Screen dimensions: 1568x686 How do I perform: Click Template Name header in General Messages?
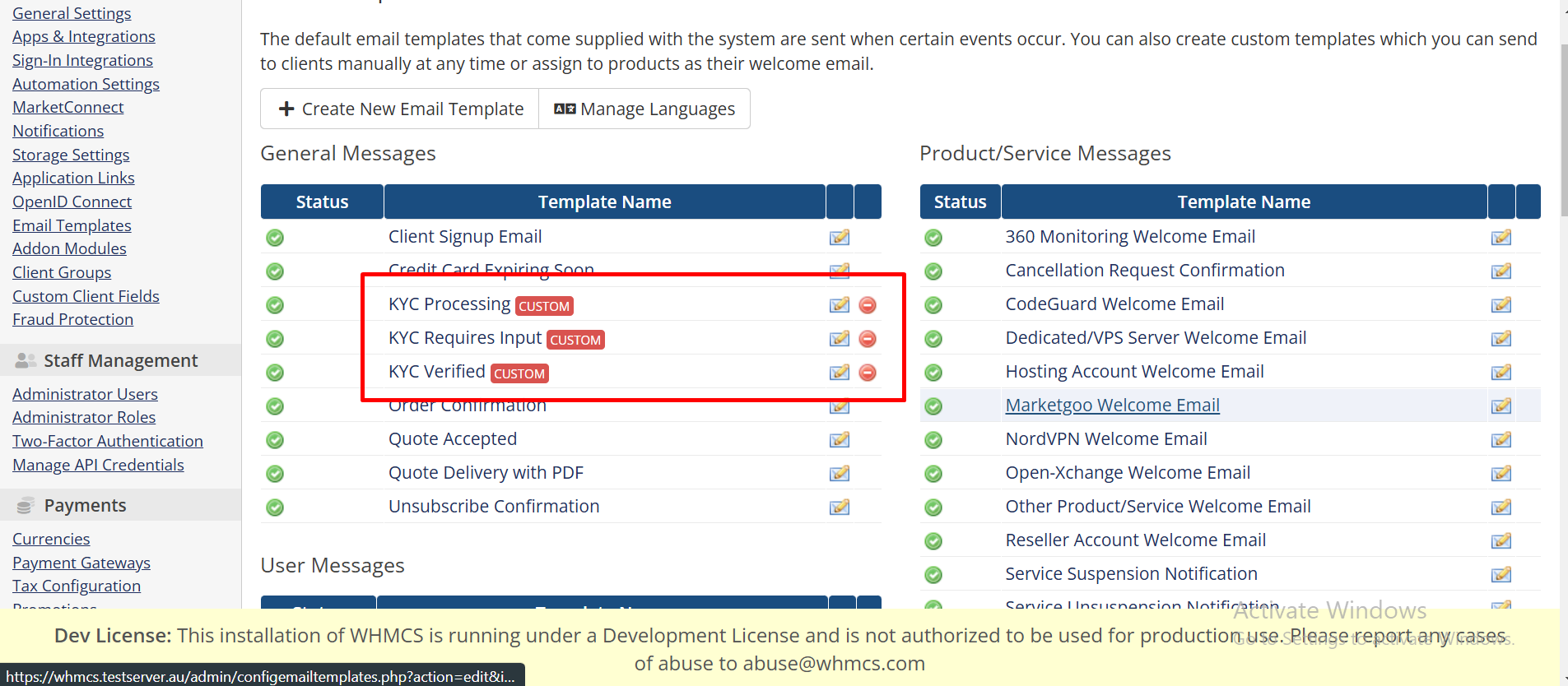pos(605,202)
